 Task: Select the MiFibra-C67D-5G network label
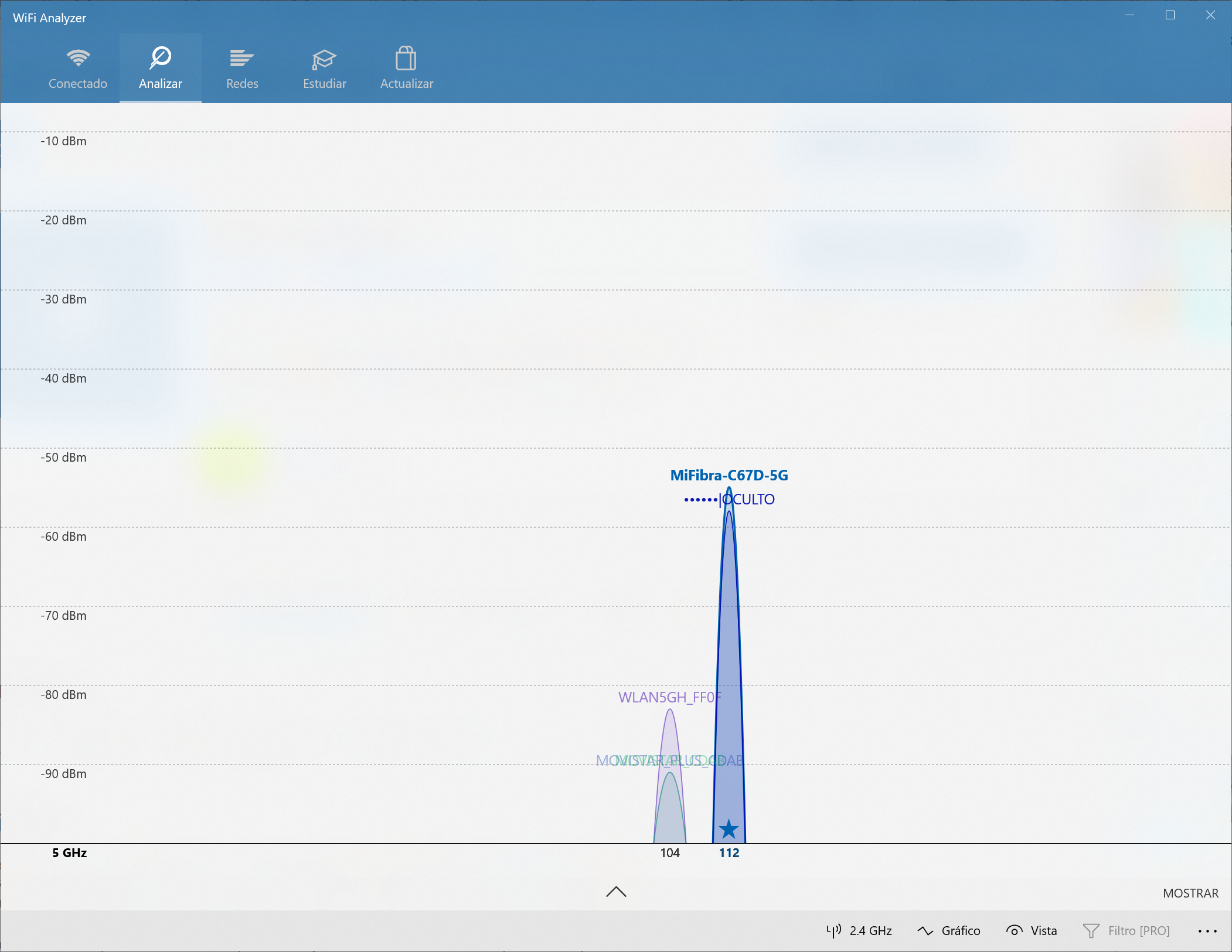click(x=729, y=475)
